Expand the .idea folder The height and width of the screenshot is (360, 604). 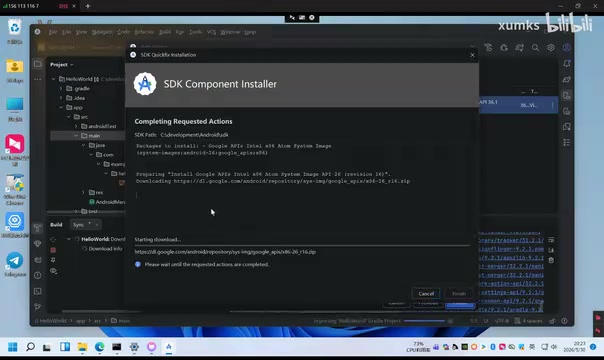click(61, 98)
